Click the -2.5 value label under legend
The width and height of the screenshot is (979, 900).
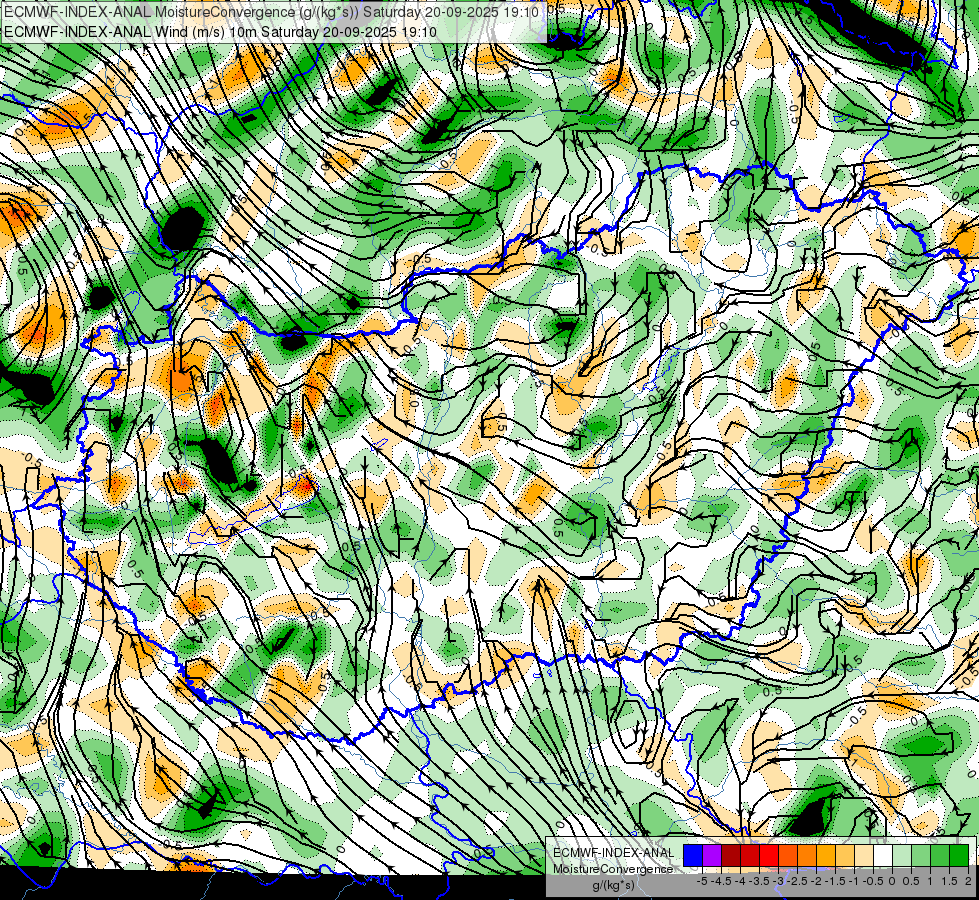click(797, 881)
